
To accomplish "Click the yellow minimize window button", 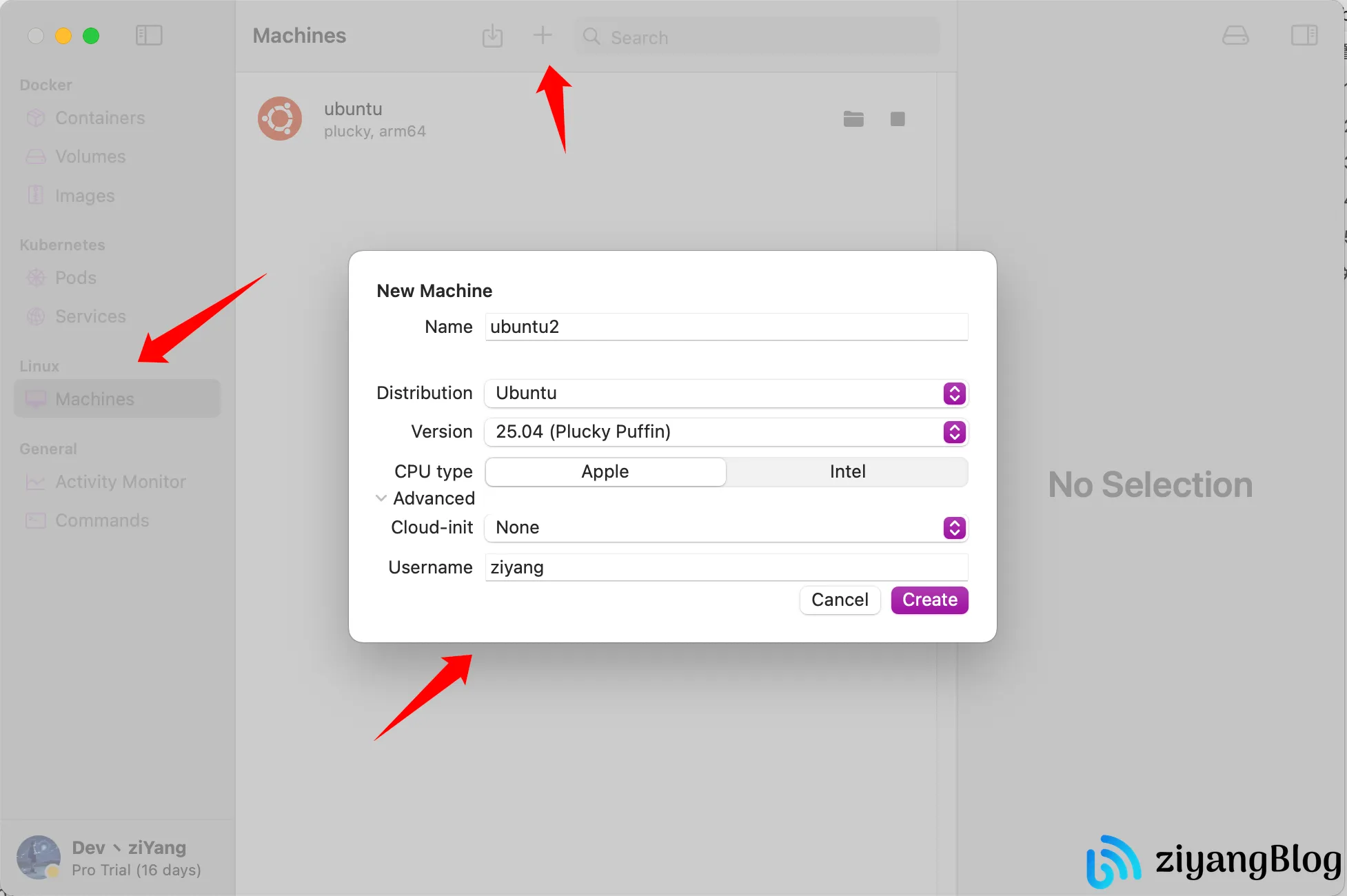I will click(x=63, y=35).
